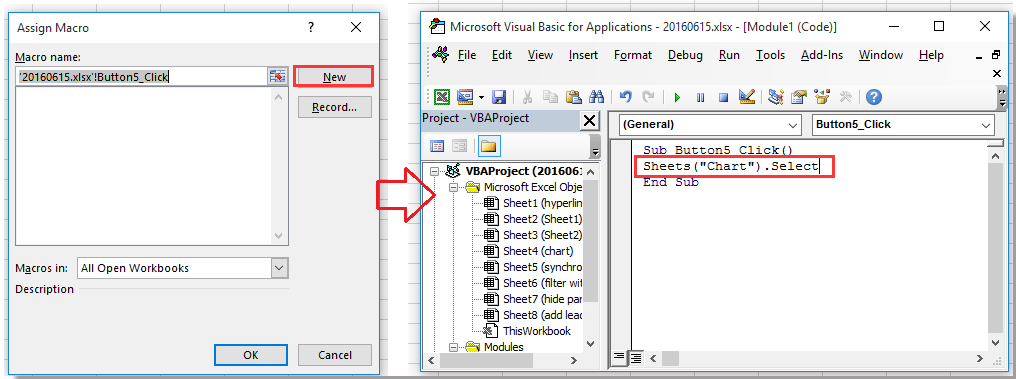The image size is (1016, 379).
Task: Click the Redo arrow icon
Action: pyautogui.click(x=648, y=97)
